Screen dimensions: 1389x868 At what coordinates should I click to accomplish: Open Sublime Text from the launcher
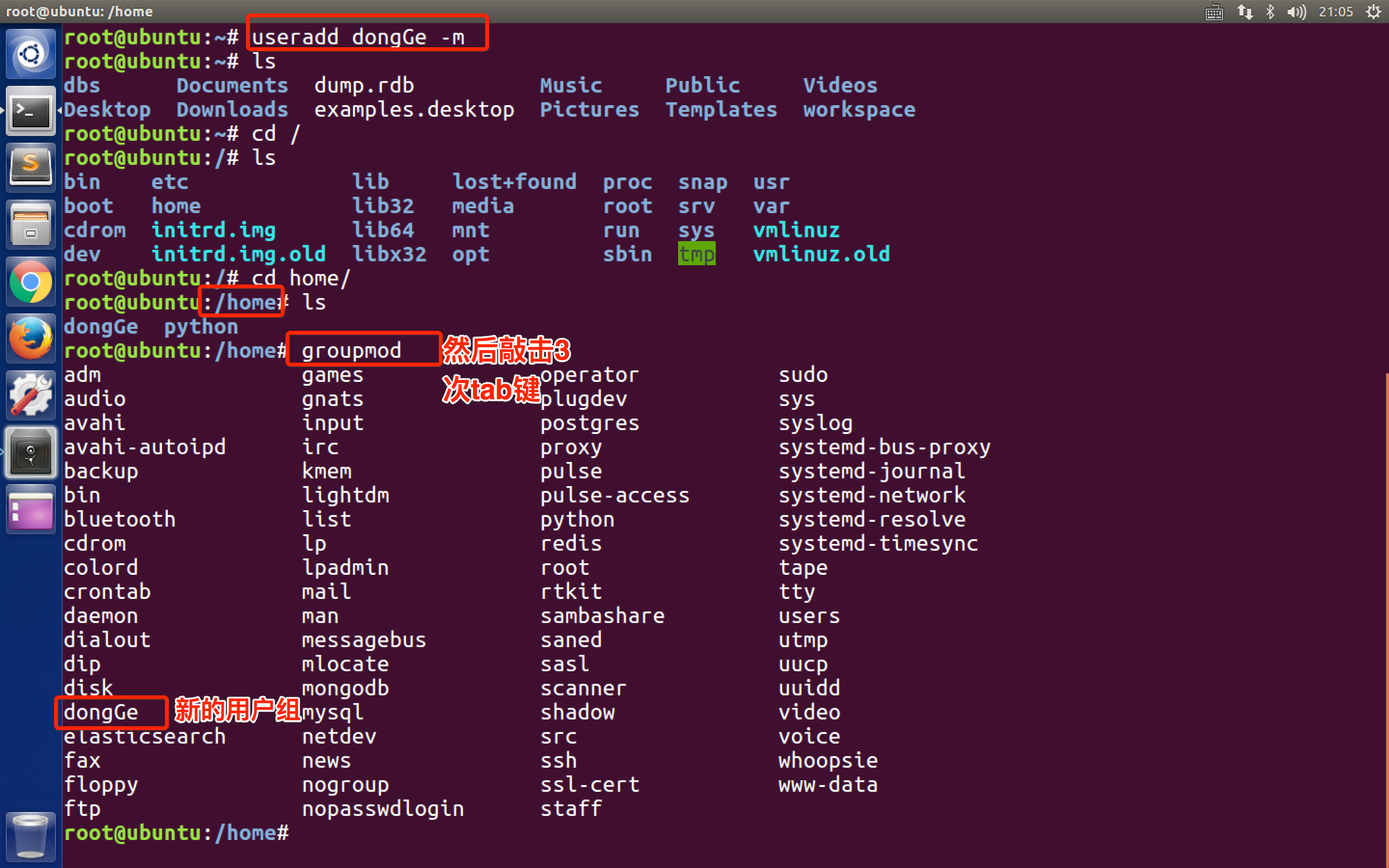(x=30, y=167)
